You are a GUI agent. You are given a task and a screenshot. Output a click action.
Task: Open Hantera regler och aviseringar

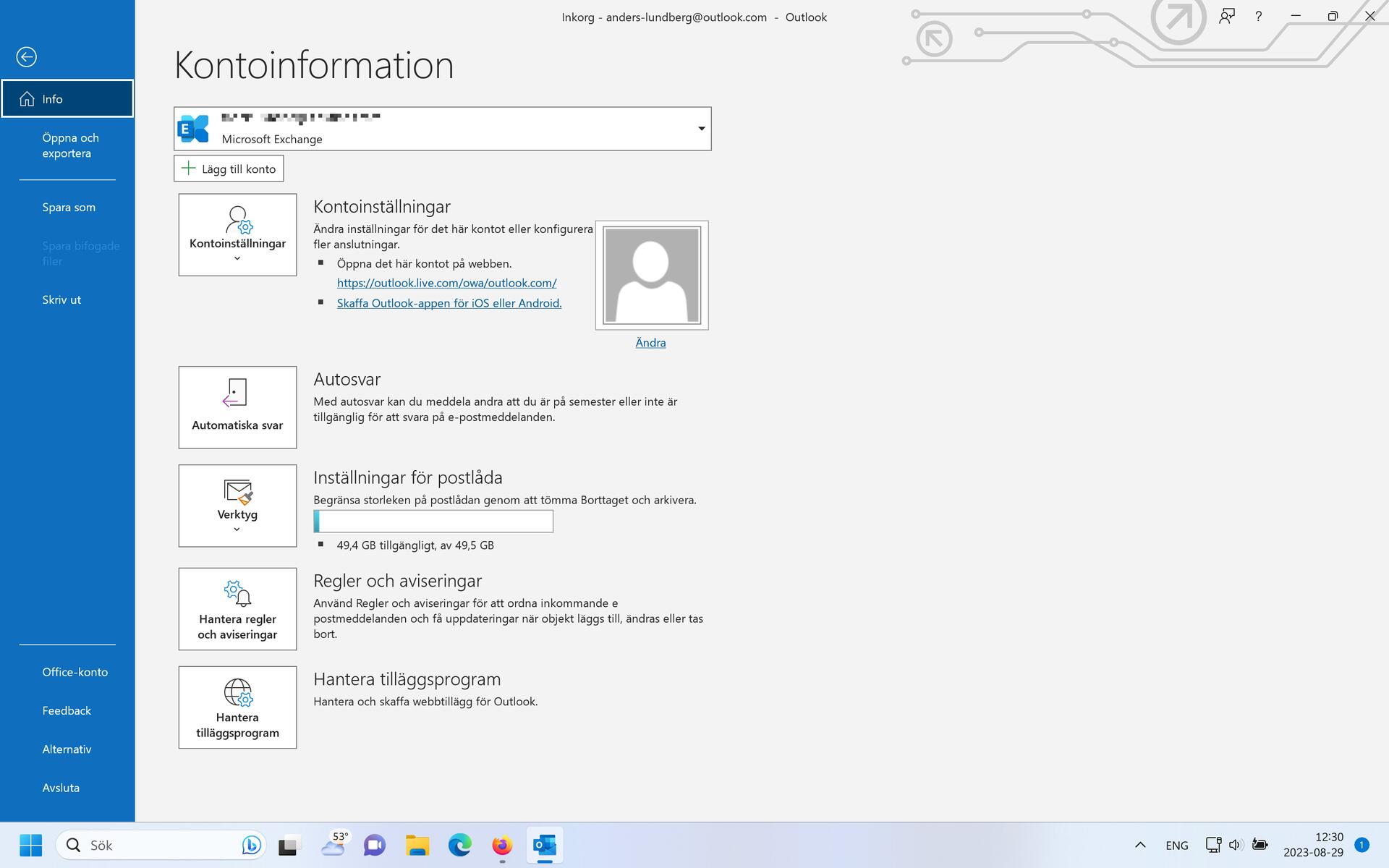click(x=237, y=608)
